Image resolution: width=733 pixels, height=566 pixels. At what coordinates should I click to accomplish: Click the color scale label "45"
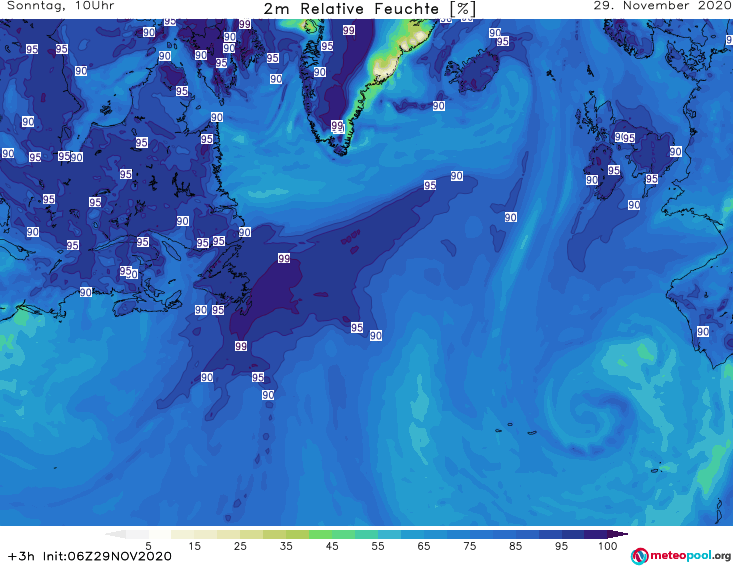(331, 546)
